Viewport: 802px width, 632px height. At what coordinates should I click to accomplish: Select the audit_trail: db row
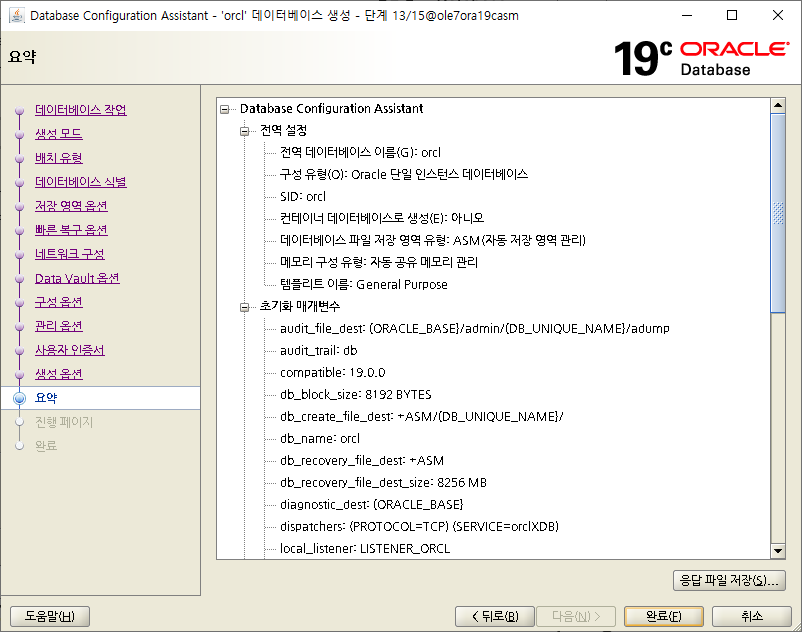319,350
